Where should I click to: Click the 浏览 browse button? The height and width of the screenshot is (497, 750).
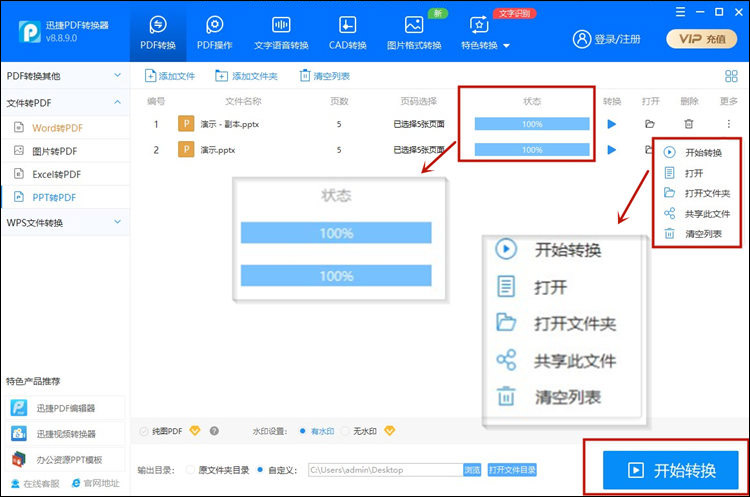pyautogui.click(x=472, y=470)
